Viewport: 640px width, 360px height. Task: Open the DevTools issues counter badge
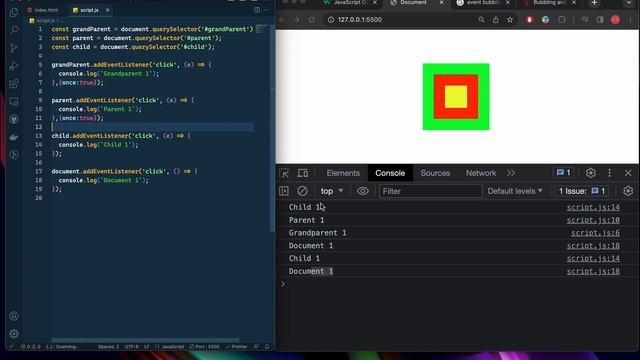[563, 173]
